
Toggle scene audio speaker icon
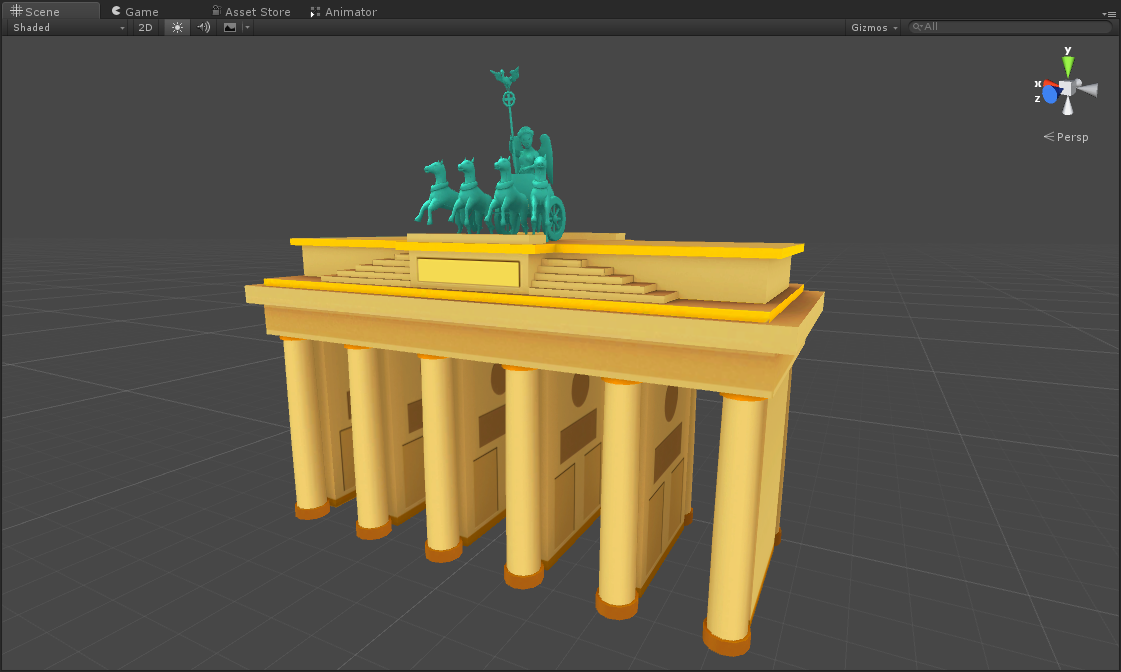click(204, 27)
